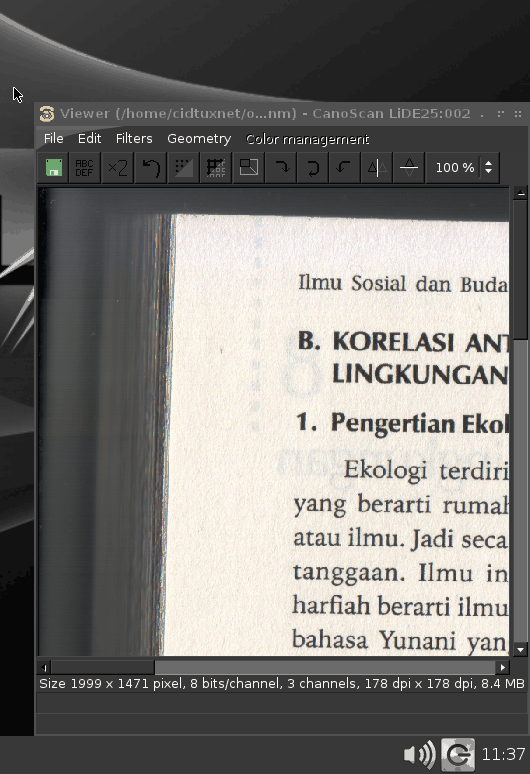The height and width of the screenshot is (774, 530).
Task: Open the Filters menu
Action: click(x=134, y=139)
